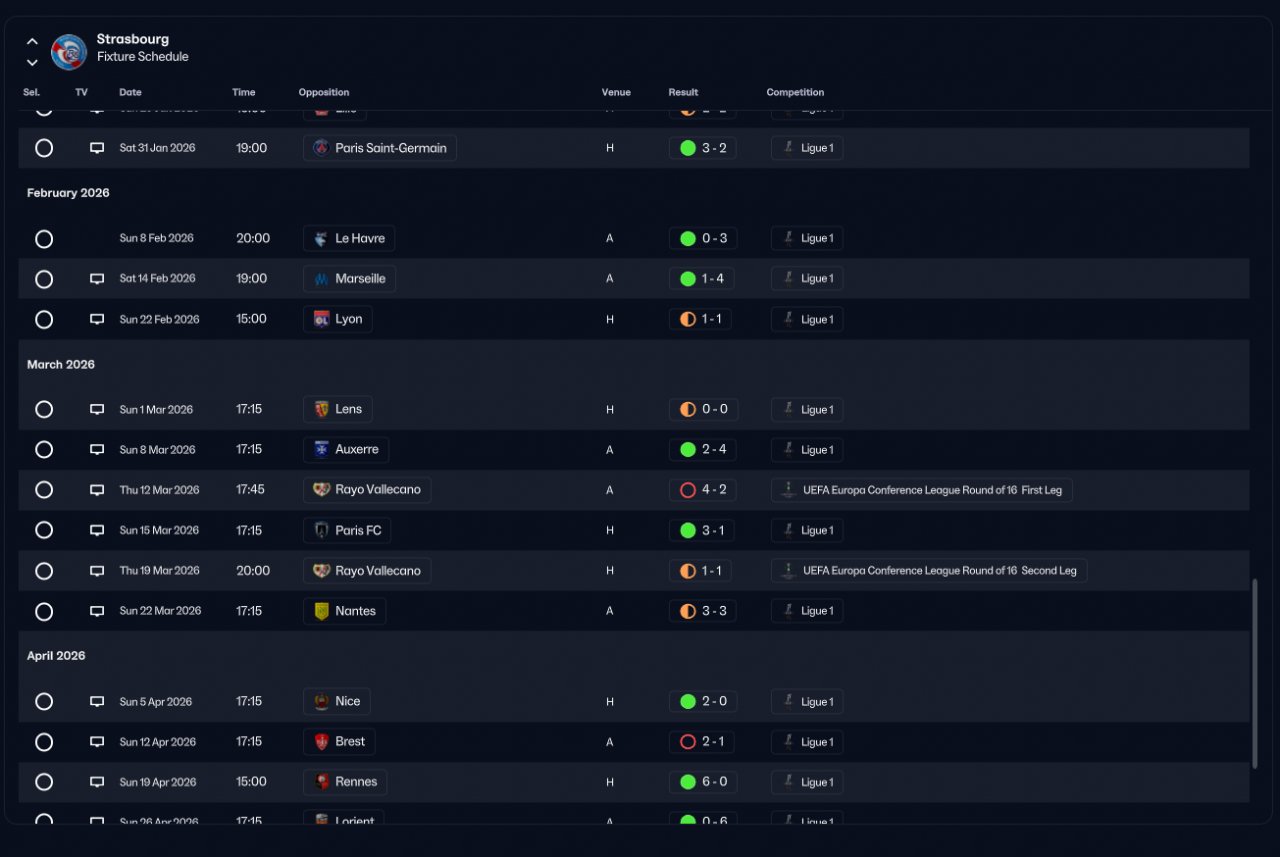This screenshot has height=857, width=1280.
Task: Tick the selection circle for Marseille match
Action: [44, 279]
